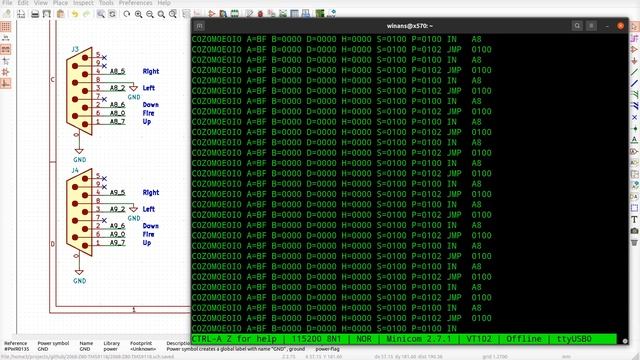Click A9_7 net label
640x360 pixels.
118,243
